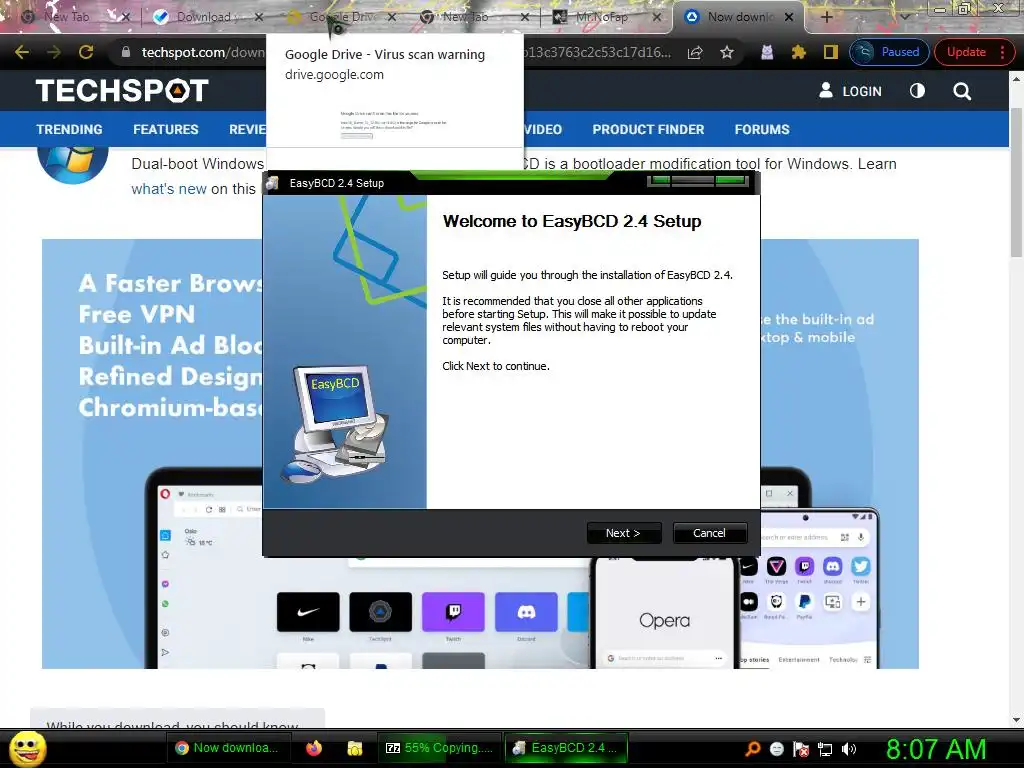Image resolution: width=1024 pixels, height=768 pixels.
Task: Open the TRENDING menu item
Action: click(x=69, y=129)
